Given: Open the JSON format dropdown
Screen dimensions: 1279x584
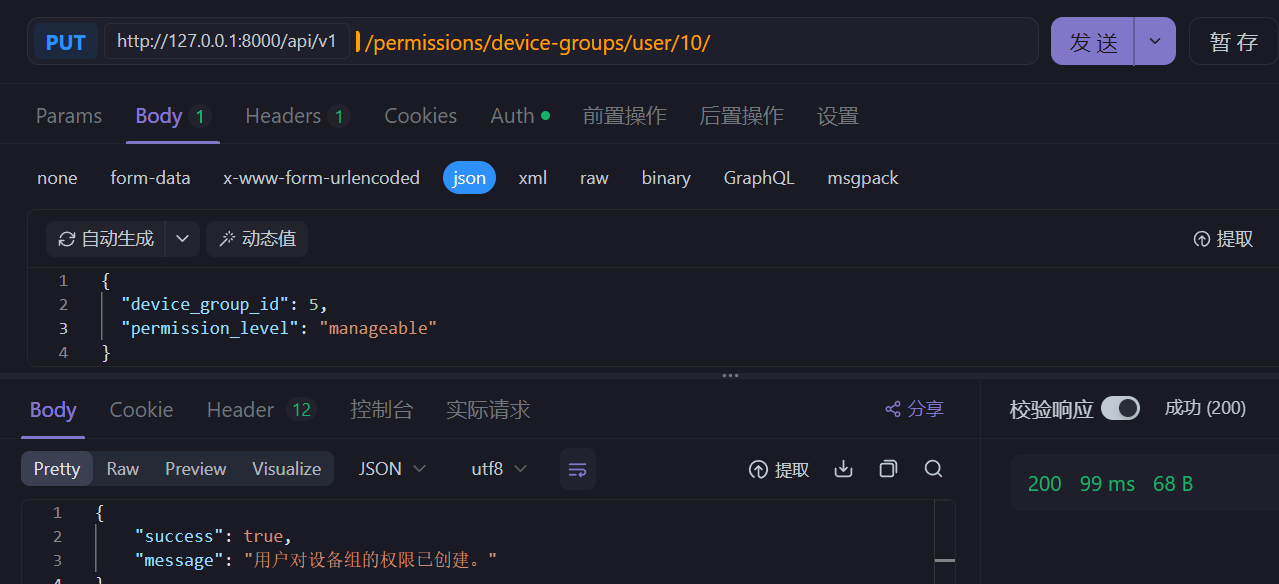Looking at the screenshot, I should click(x=393, y=469).
